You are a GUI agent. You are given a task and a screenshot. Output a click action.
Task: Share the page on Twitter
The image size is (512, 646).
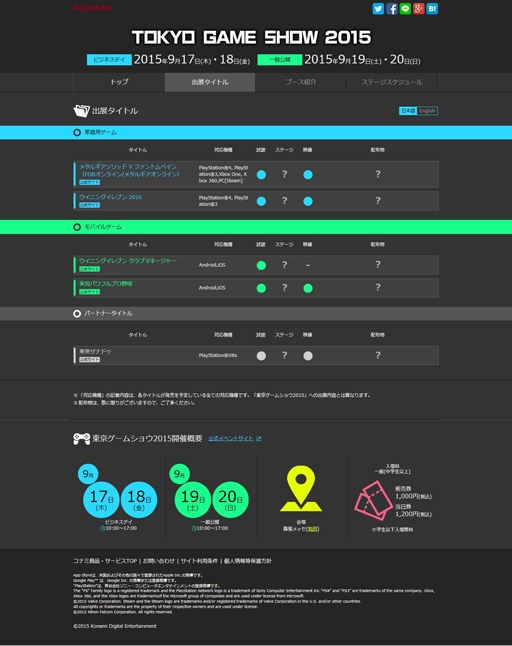pos(378,9)
